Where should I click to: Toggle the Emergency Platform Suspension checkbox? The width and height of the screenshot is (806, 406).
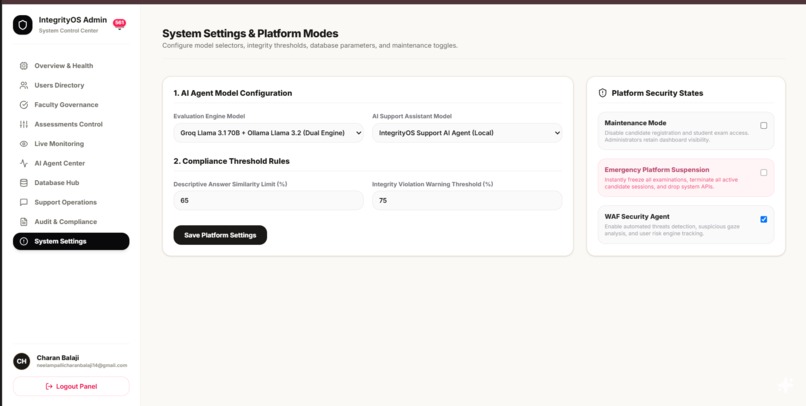click(x=763, y=173)
